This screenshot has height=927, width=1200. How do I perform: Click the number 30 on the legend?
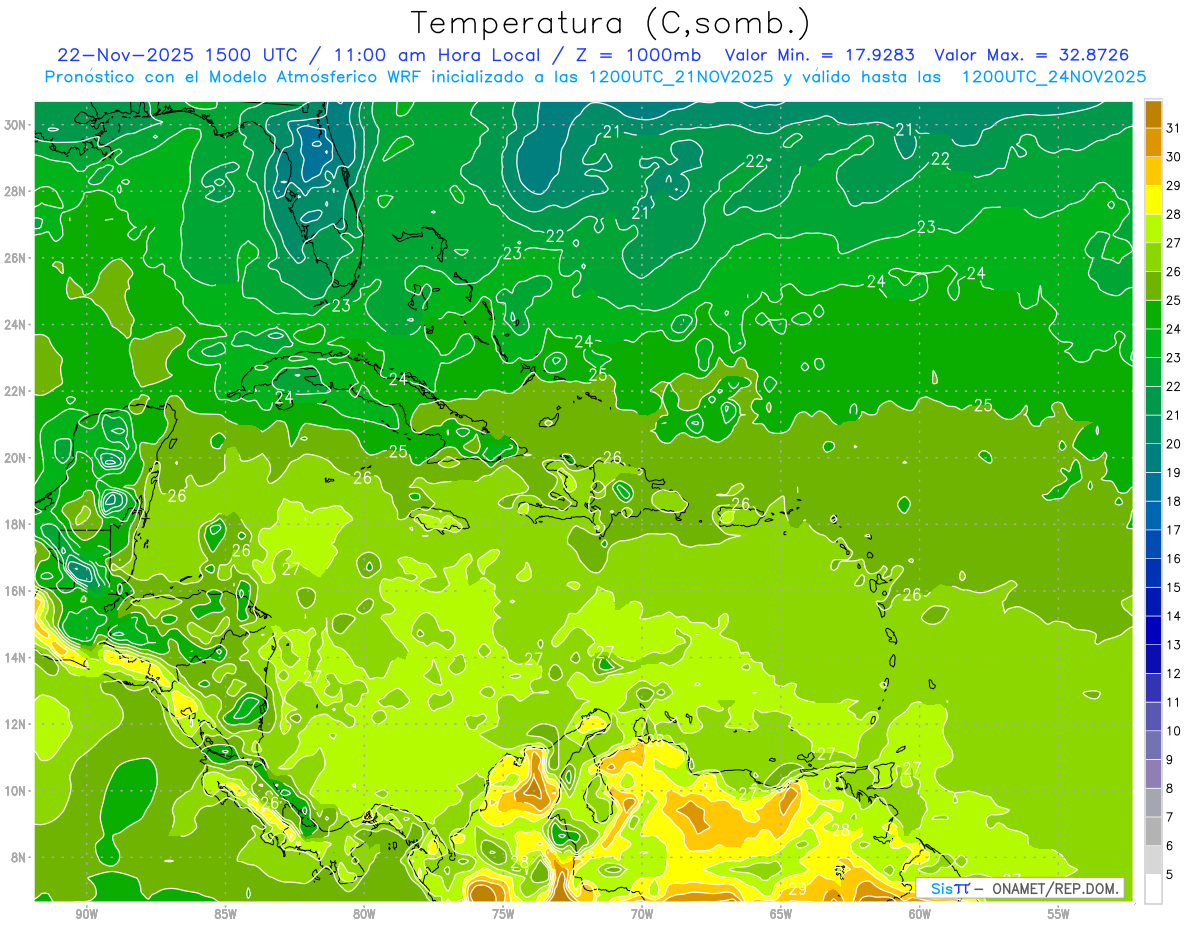[1174, 156]
